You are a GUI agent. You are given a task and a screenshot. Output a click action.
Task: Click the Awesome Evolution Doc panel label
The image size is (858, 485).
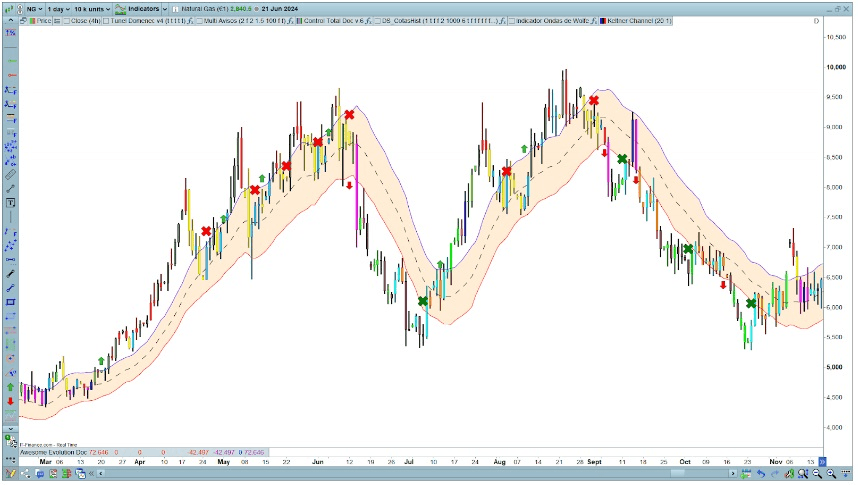52,453
